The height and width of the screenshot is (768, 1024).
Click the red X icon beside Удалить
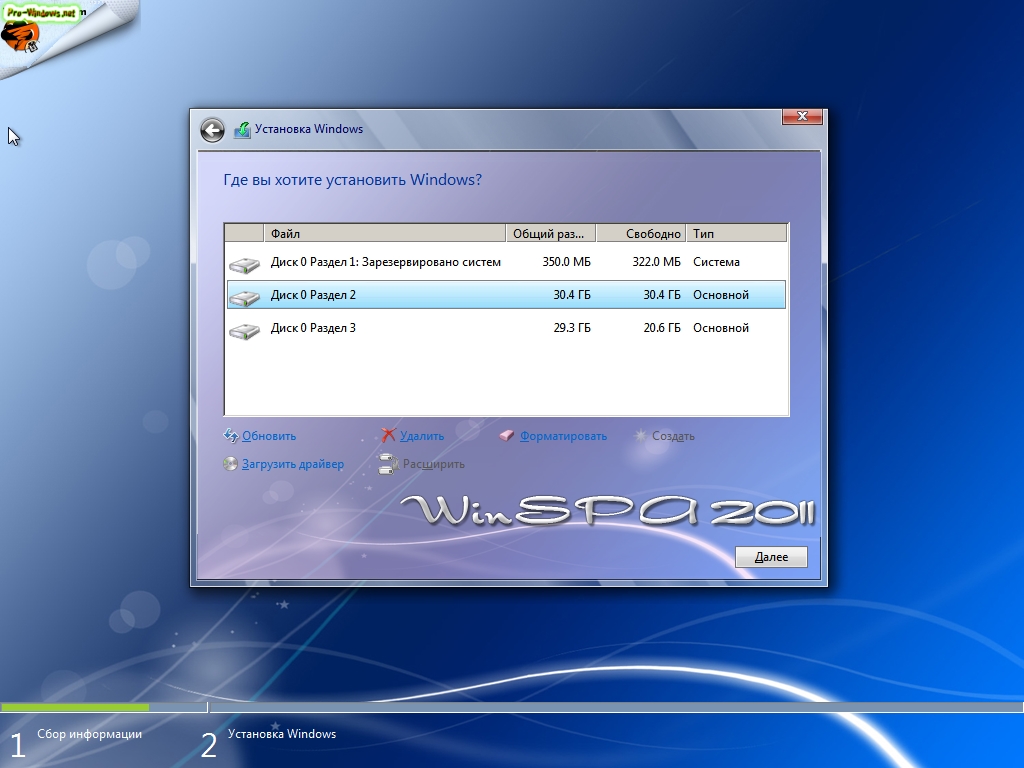389,436
